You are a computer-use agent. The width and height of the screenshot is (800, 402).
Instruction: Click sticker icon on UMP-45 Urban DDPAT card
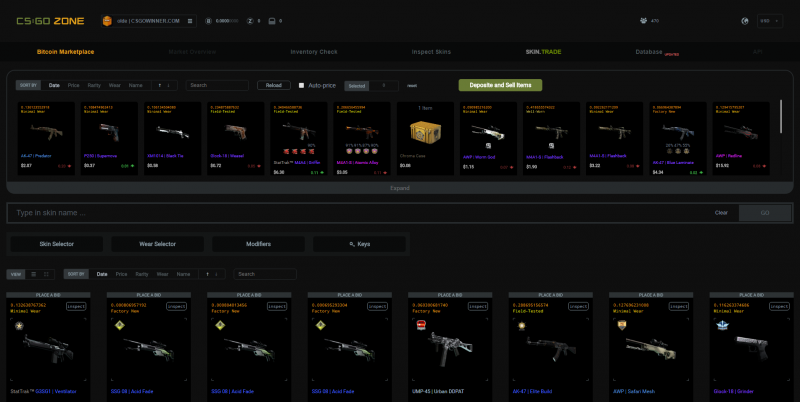pos(421,325)
